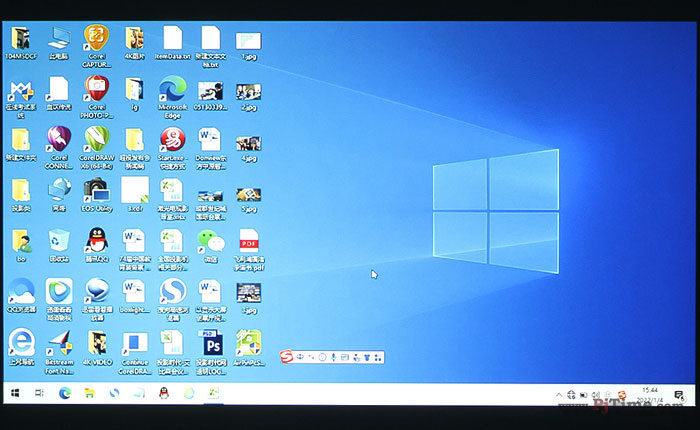Select the Photoshop PSD file icon
This screenshot has height=430, width=700.
[x=211, y=343]
